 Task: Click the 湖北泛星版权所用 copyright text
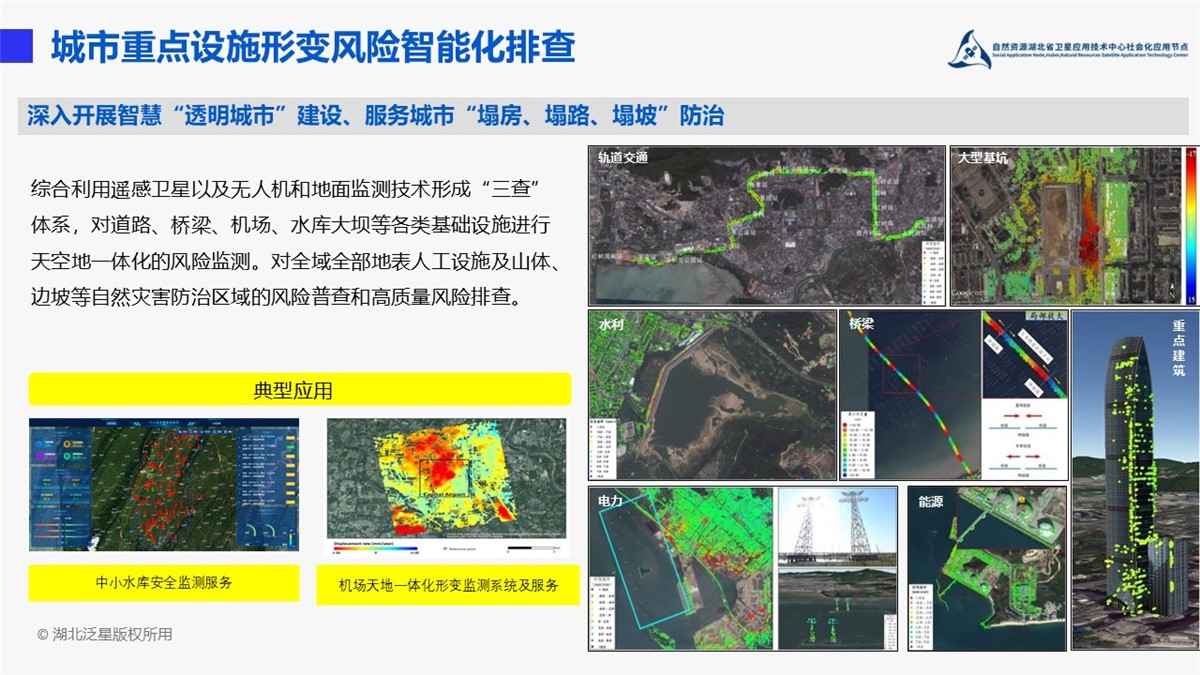105,634
